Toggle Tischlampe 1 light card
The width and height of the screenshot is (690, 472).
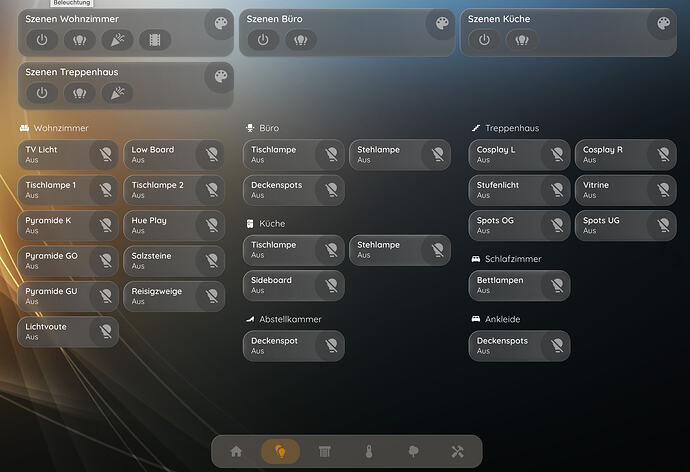(68, 190)
